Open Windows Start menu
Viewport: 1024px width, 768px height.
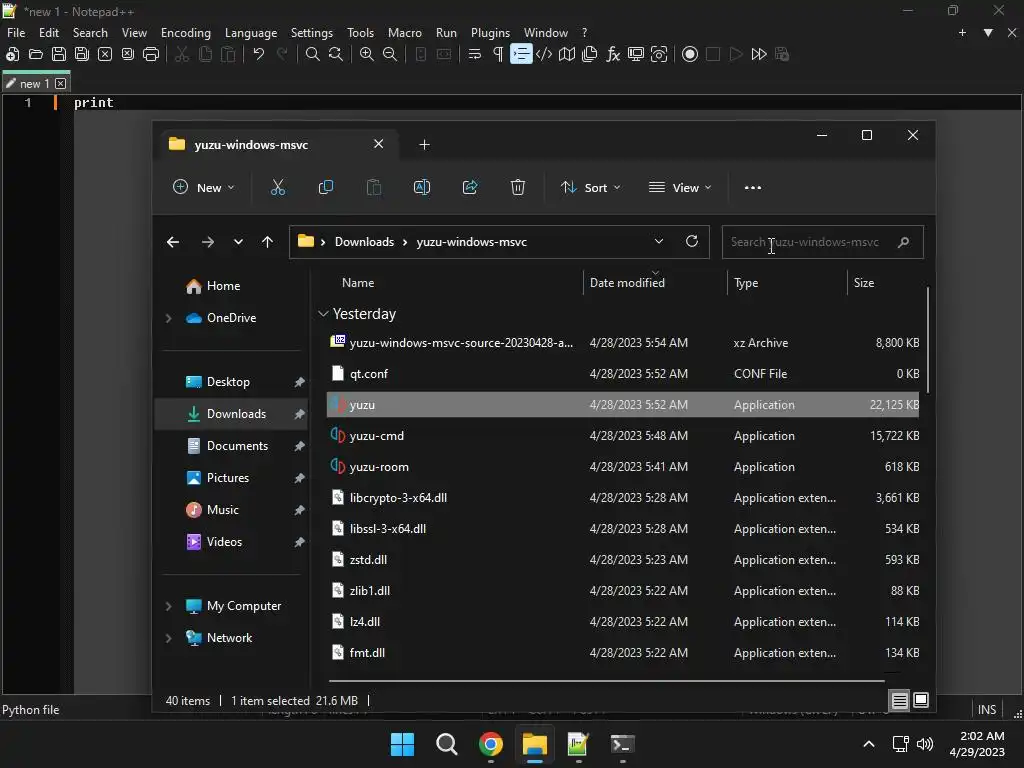[x=402, y=744]
